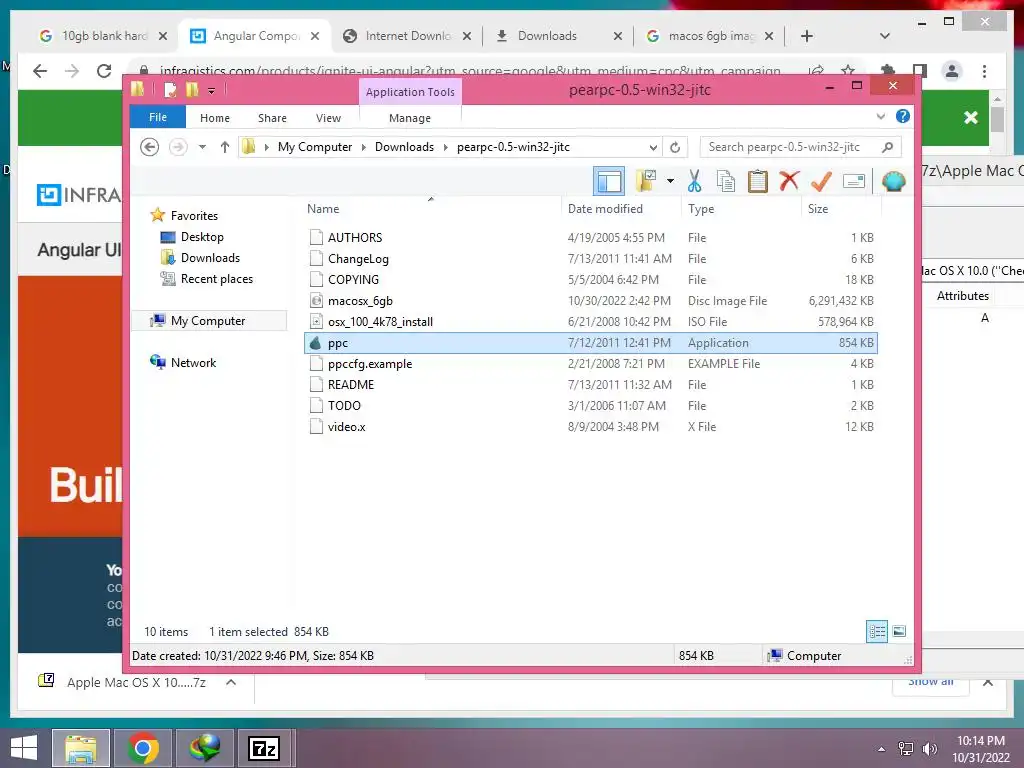Select the ppc application file
Image resolution: width=1024 pixels, height=768 pixels.
(590, 343)
